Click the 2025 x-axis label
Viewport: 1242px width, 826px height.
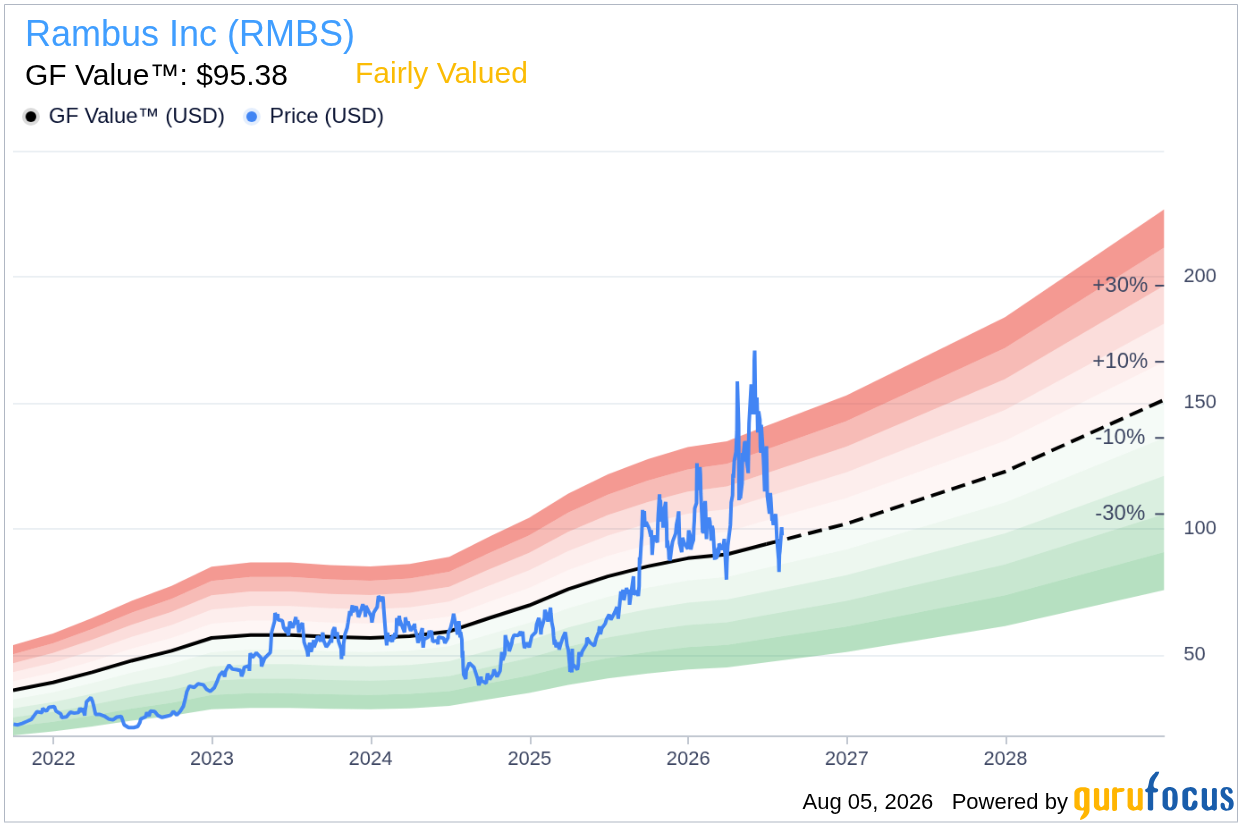tap(529, 758)
